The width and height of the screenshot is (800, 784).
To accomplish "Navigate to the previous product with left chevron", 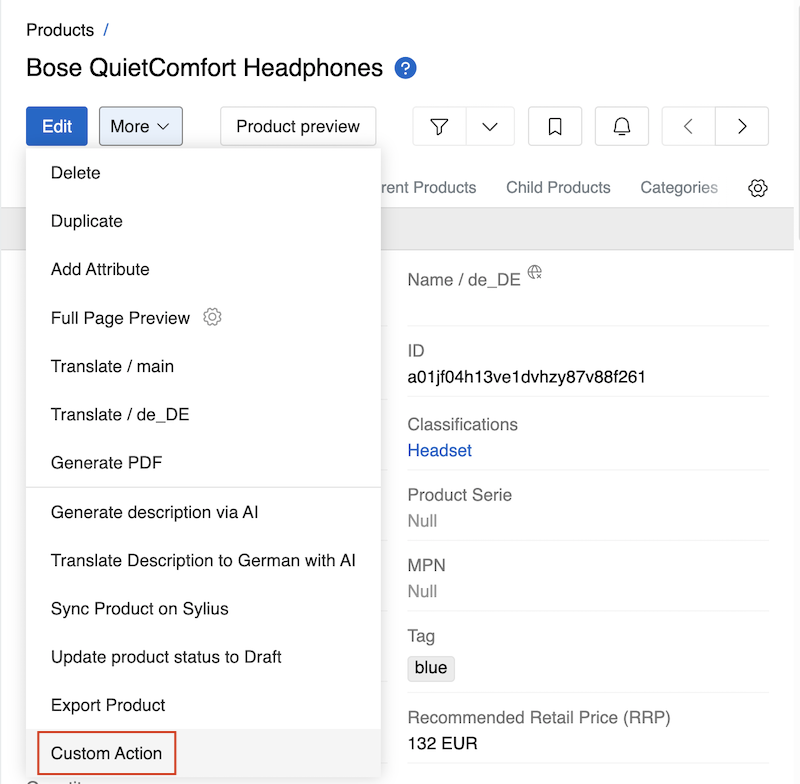I will tap(687, 126).
